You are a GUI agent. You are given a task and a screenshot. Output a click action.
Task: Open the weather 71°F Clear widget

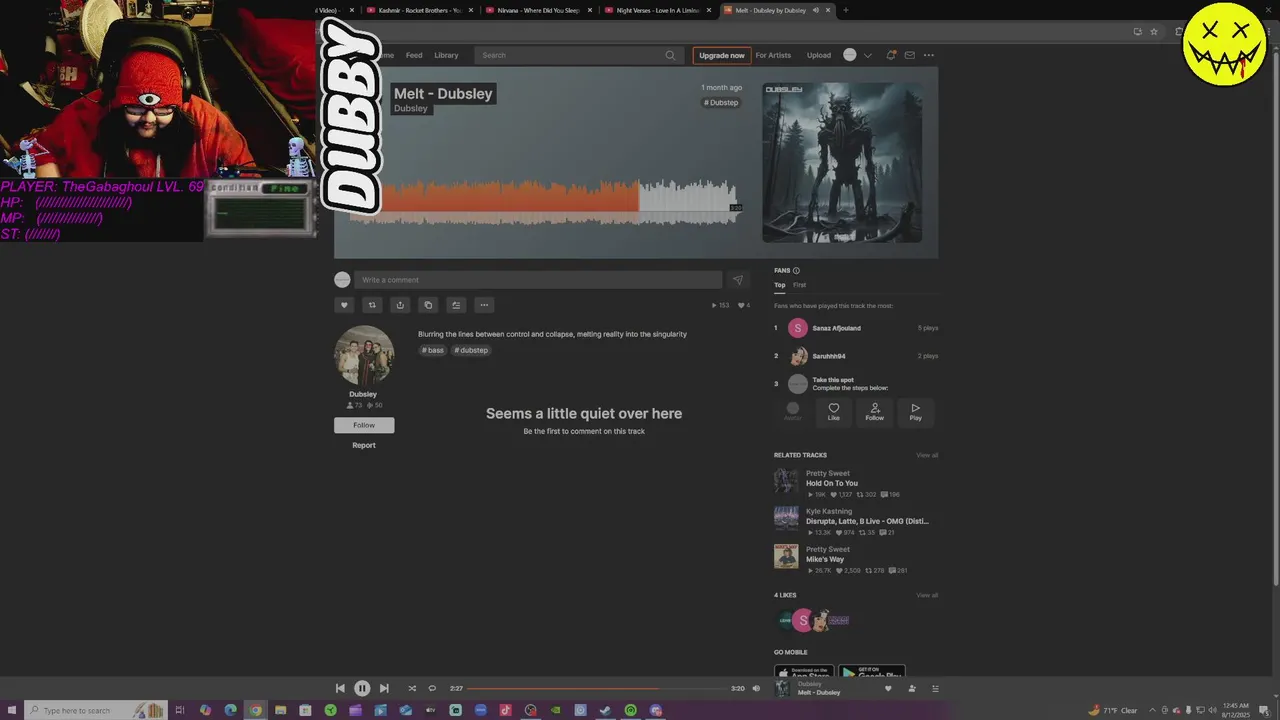tap(1113, 710)
